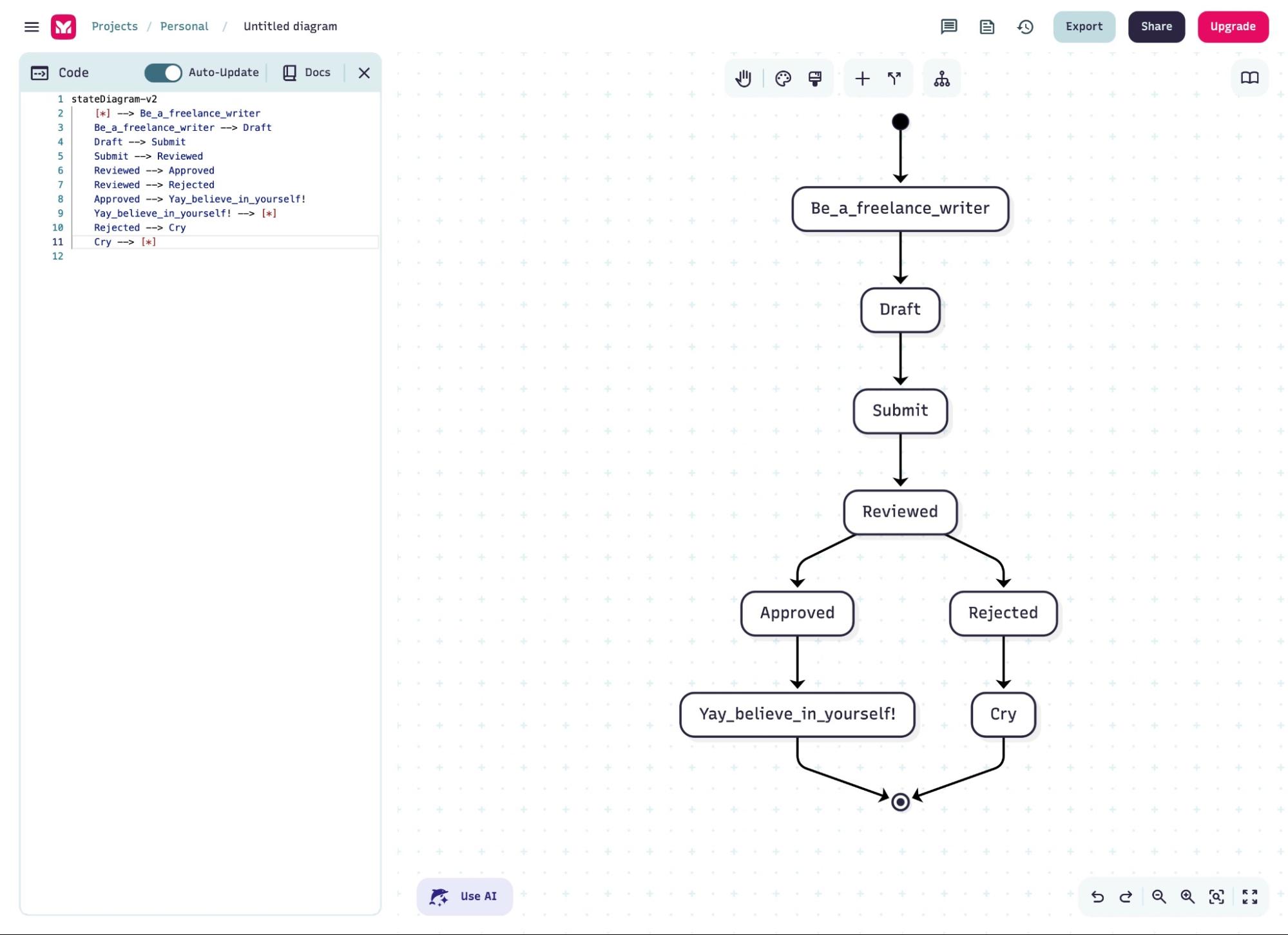1288x935 pixels.
Task: Select the pan hand tool
Action: [x=742, y=79]
